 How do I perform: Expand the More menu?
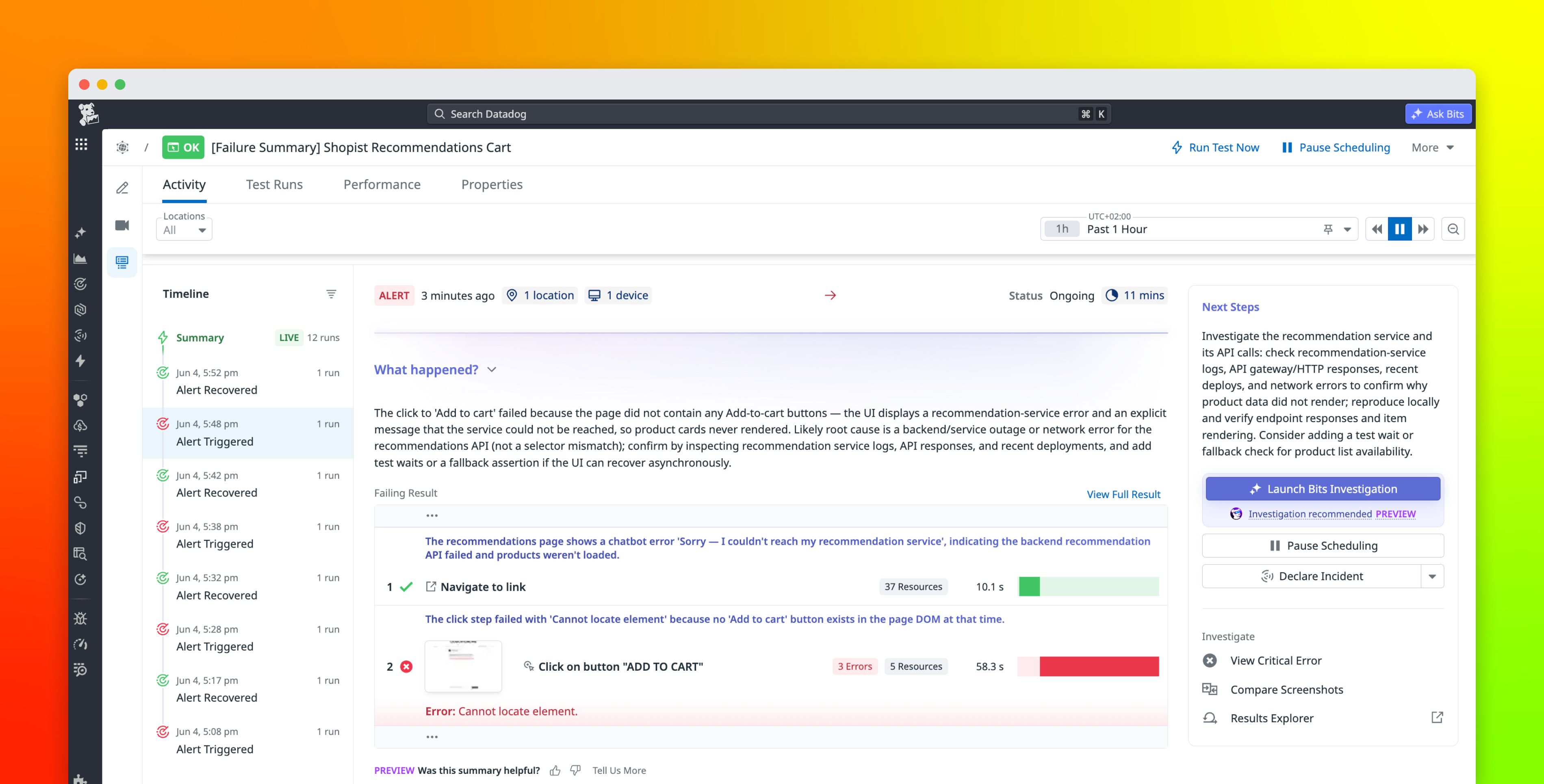pos(1433,147)
